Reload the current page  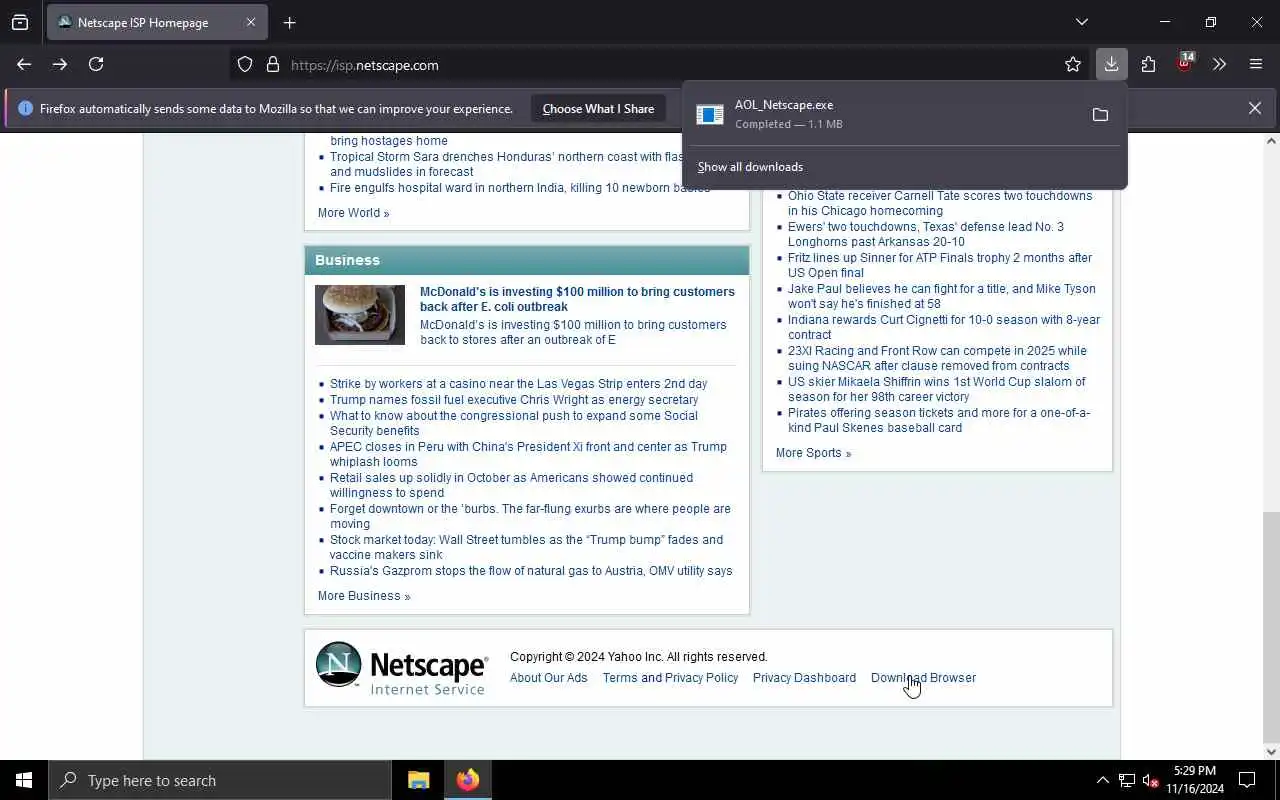point(96,64)
